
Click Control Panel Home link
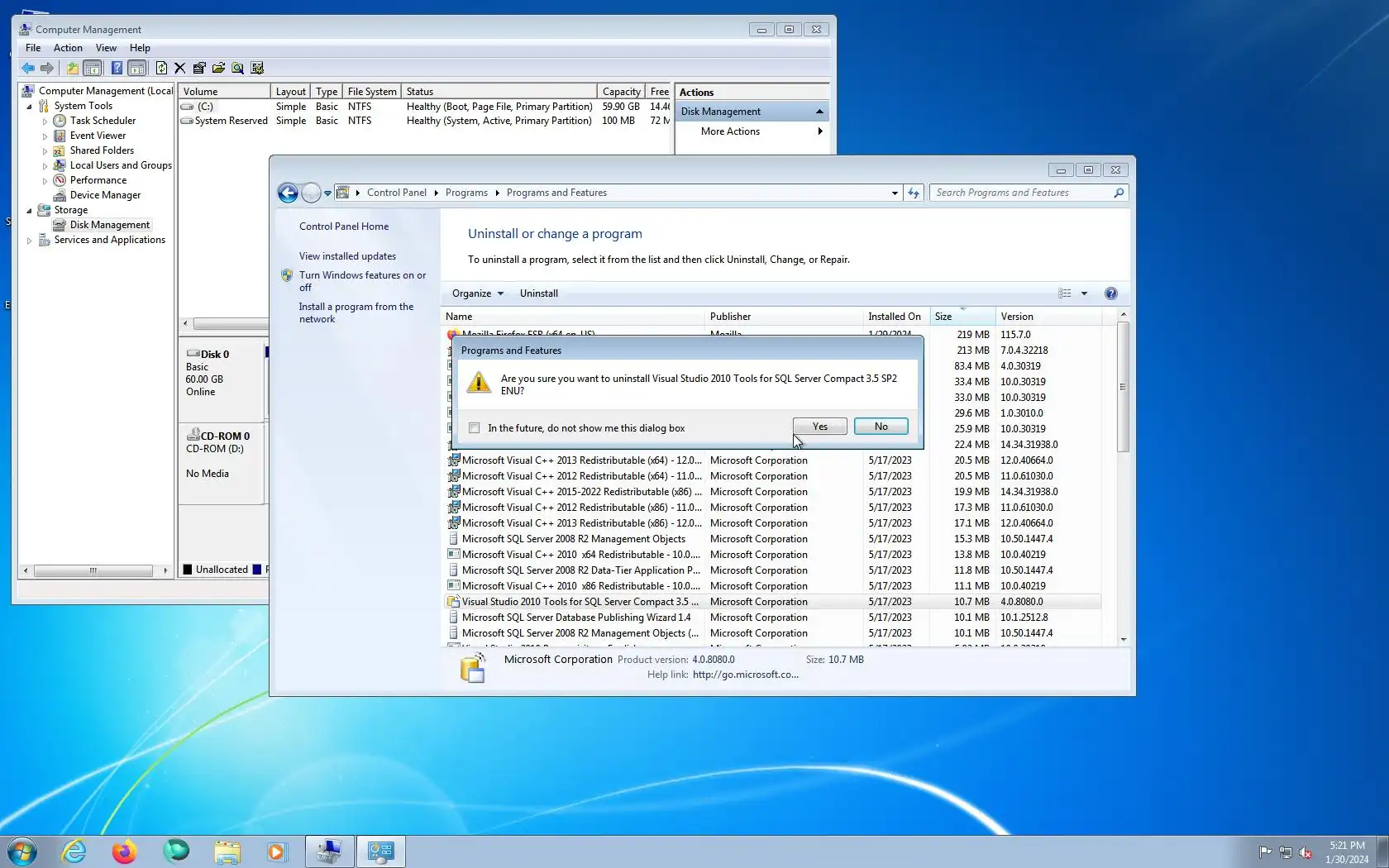coord(344,227)
